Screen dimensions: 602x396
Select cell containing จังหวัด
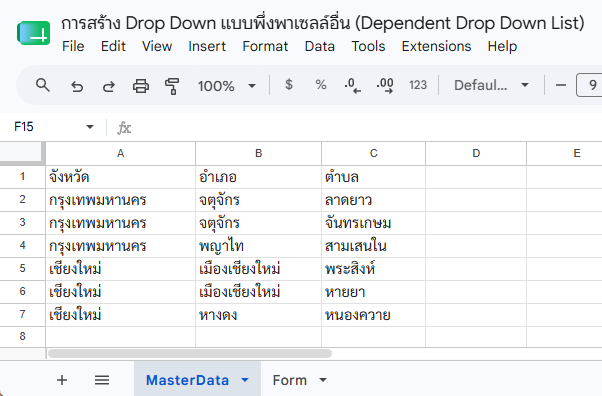[x=121, y=177]
